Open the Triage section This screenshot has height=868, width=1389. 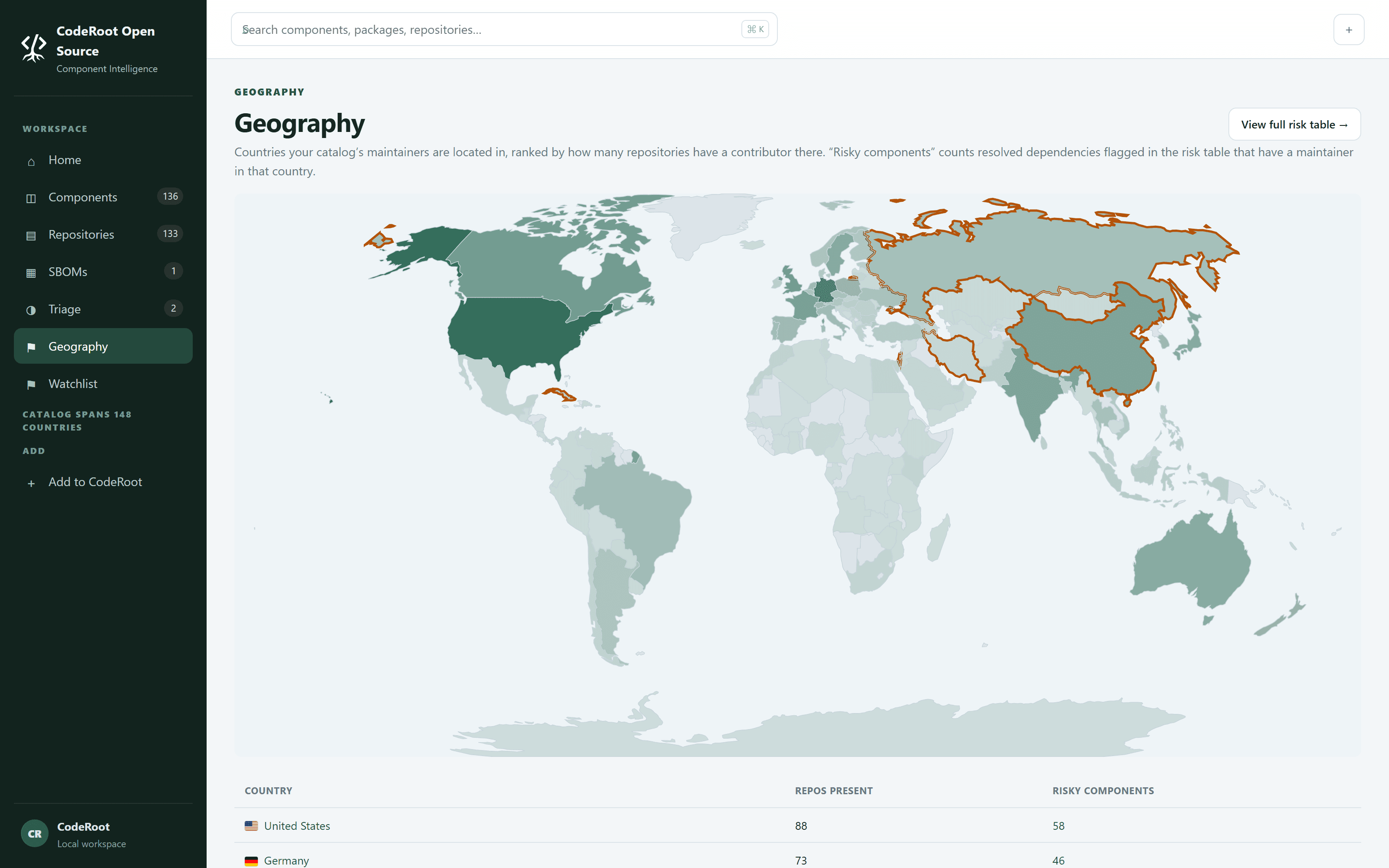[103, 309]
